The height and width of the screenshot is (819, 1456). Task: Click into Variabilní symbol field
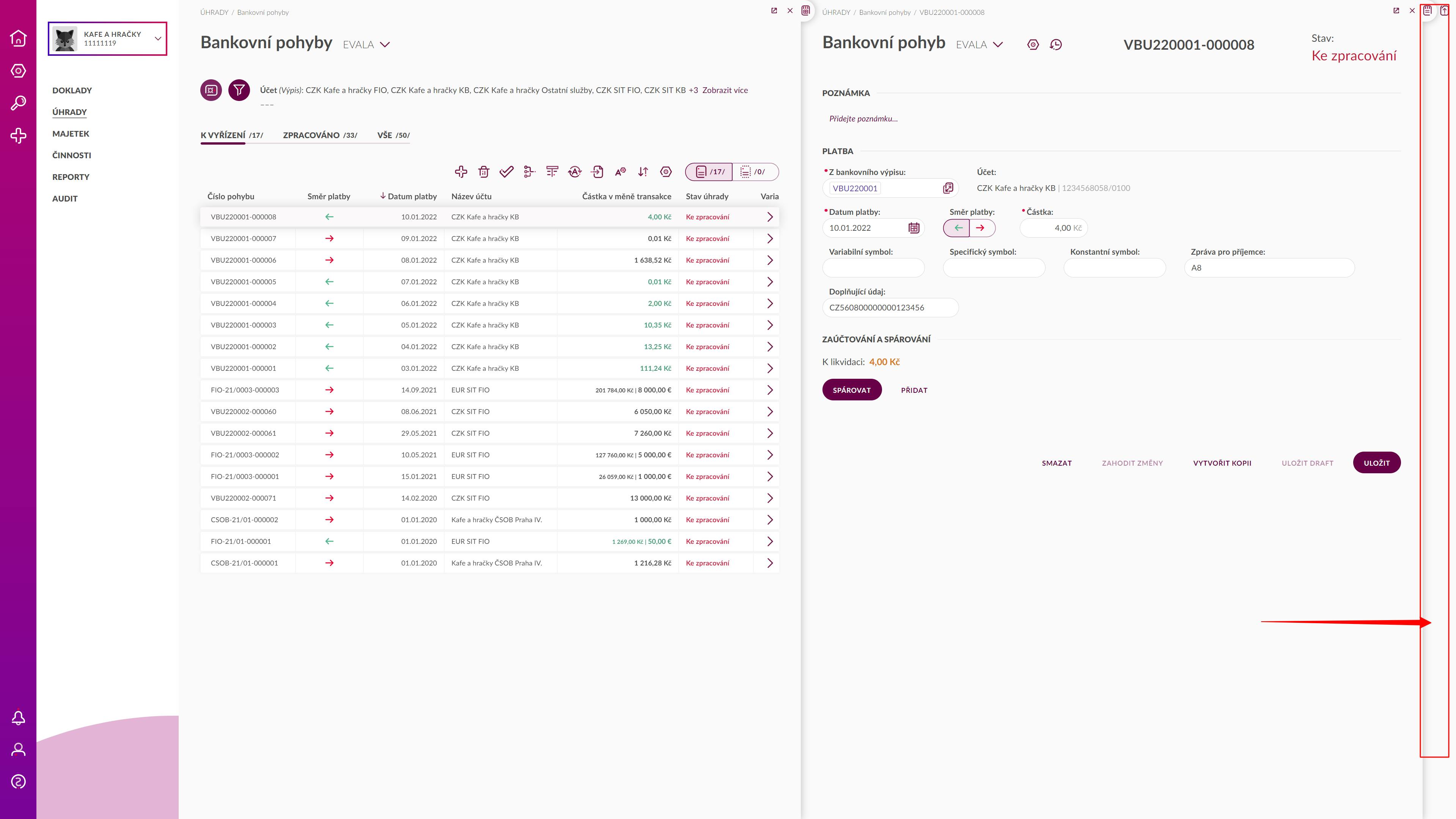(873, 268)
